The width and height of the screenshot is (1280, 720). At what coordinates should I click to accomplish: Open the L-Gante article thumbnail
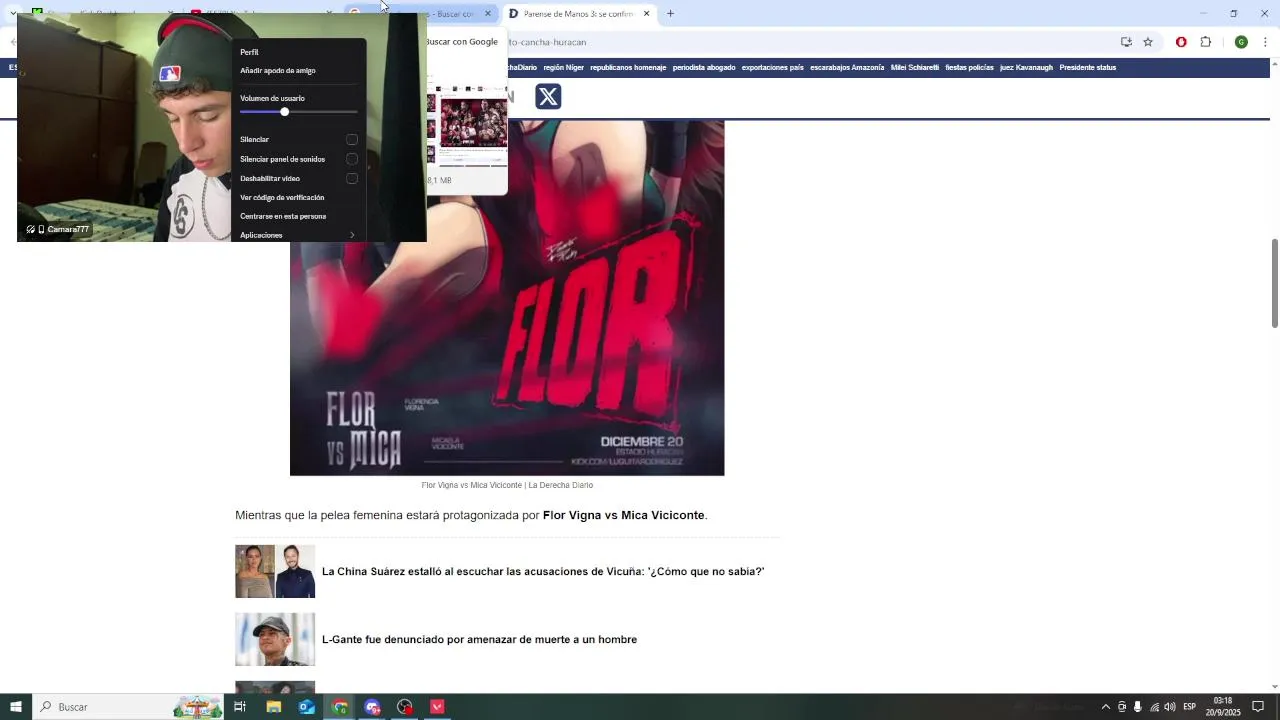pyautogui.click(x=275, y=639)
